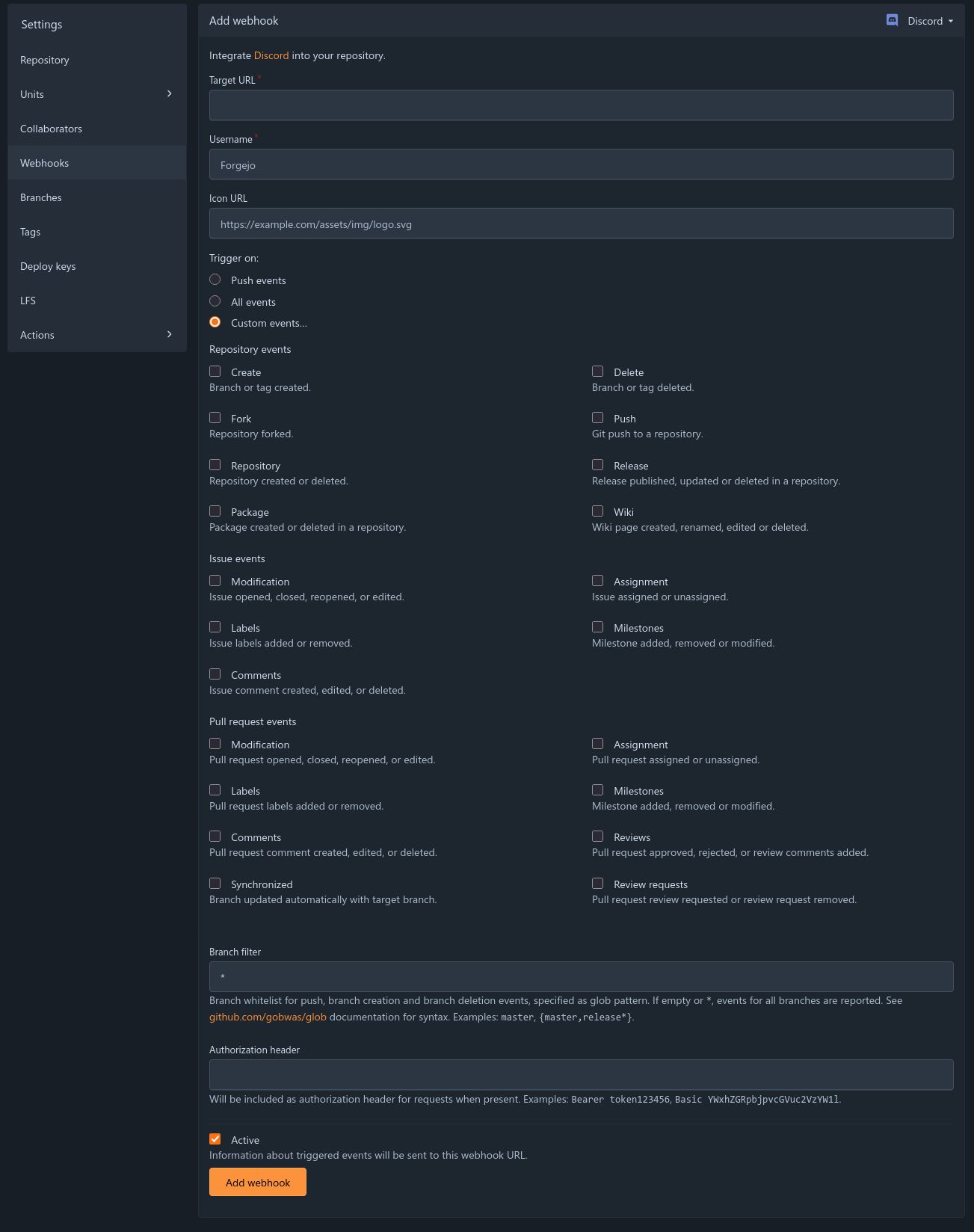Select All events trigger option

coord(215,301)
